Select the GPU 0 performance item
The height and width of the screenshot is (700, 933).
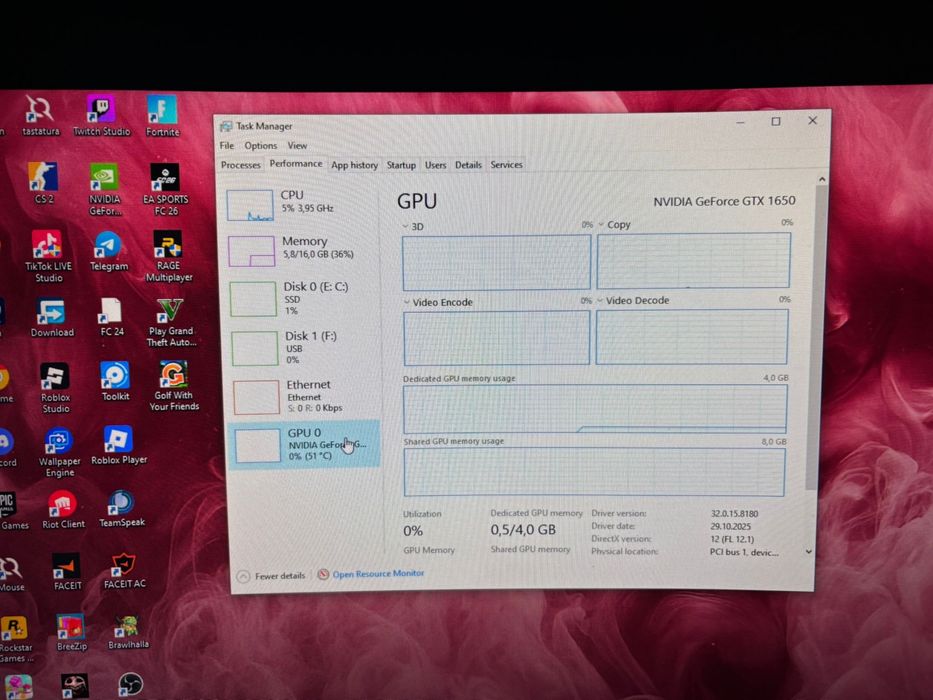coord(304,445)
